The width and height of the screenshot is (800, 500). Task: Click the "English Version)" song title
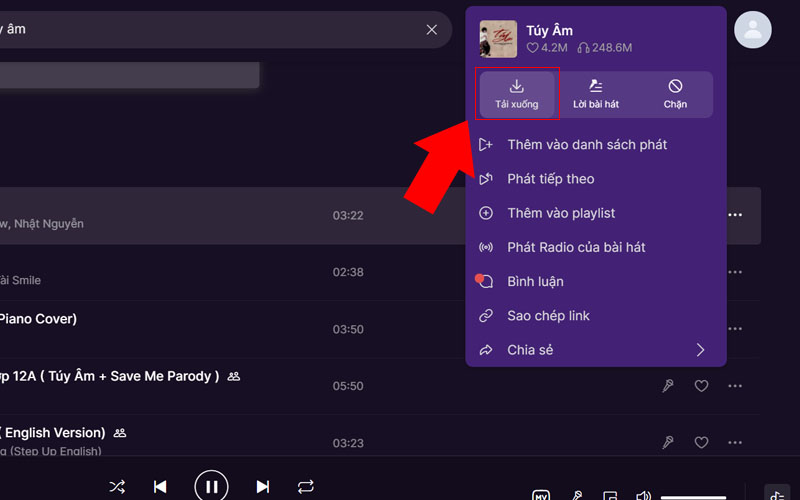(55, 433)
